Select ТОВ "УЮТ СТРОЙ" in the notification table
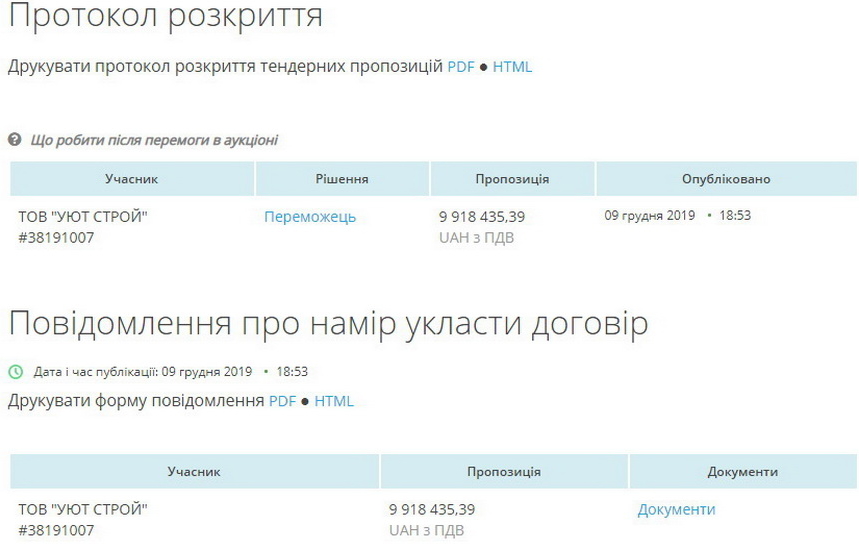The height and width of the screenshot is (550, 859). 83,510
